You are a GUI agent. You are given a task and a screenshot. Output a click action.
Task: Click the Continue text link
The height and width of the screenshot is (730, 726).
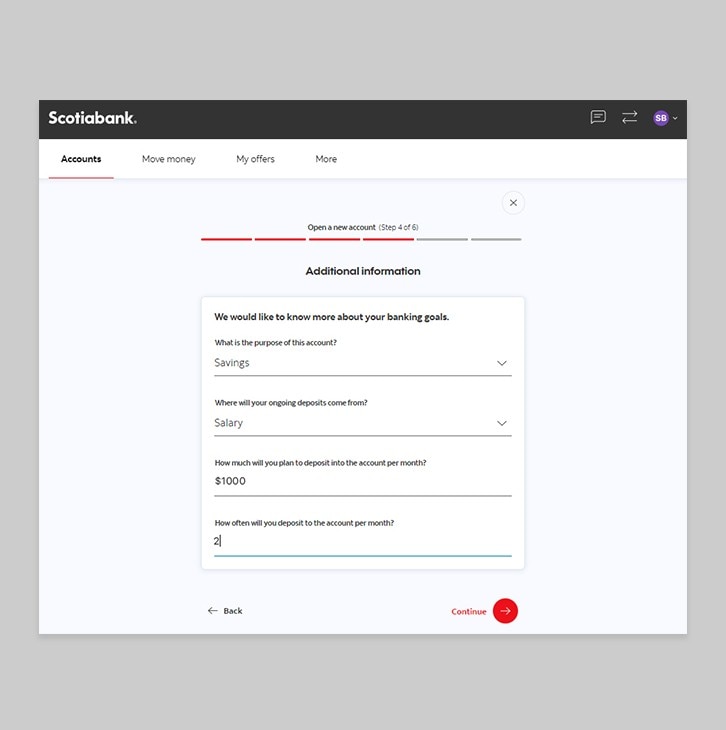(x=468, y=612)
